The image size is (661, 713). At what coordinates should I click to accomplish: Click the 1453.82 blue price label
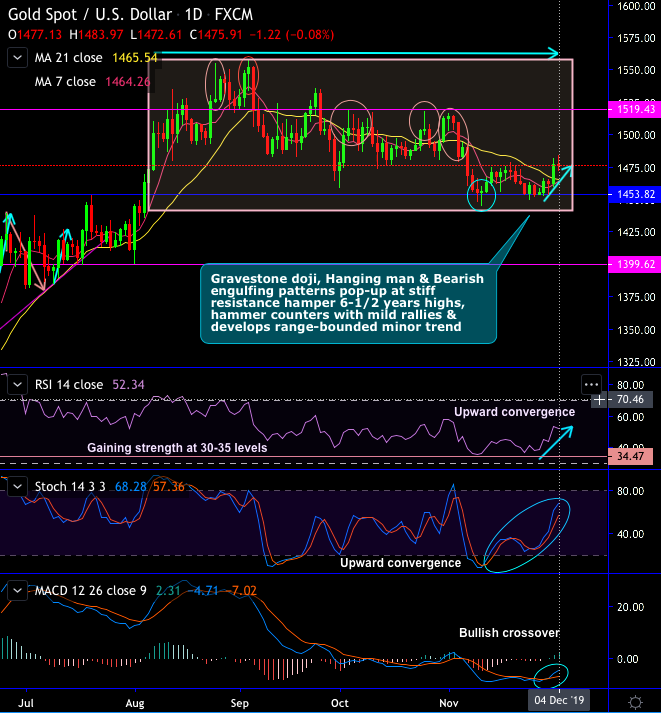point(635,194)
